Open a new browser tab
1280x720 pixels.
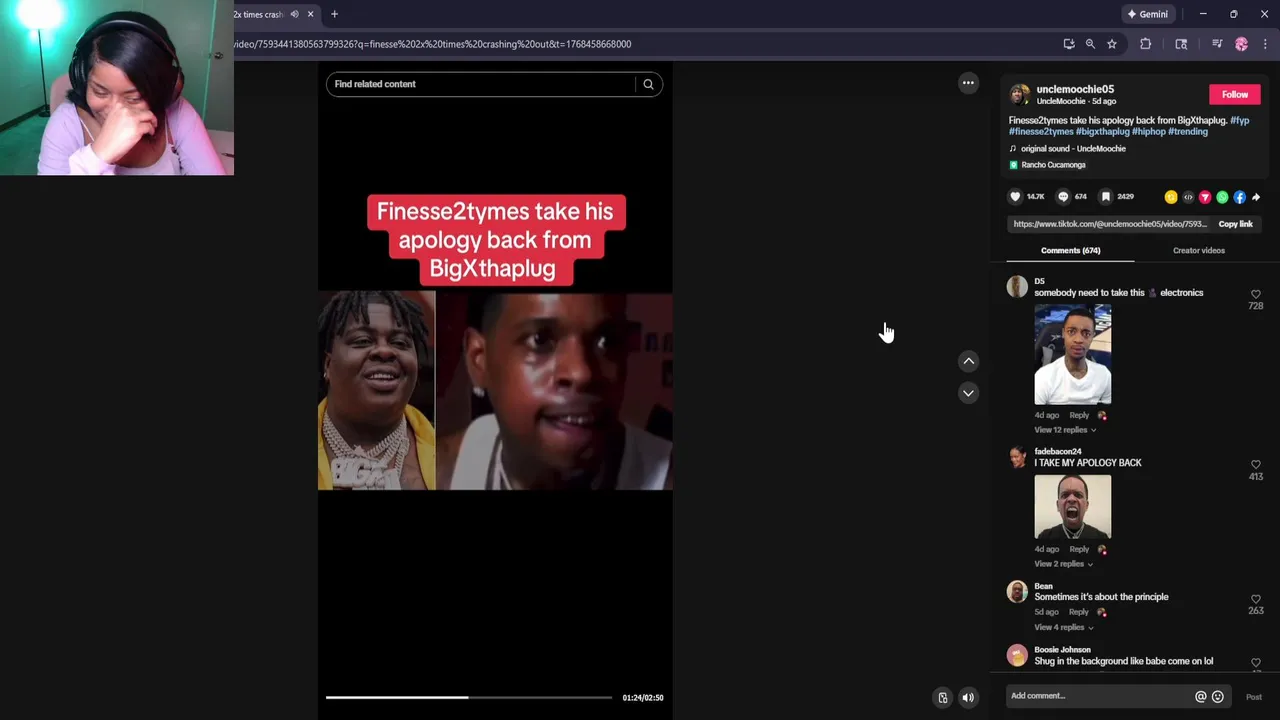pos(334,14)
